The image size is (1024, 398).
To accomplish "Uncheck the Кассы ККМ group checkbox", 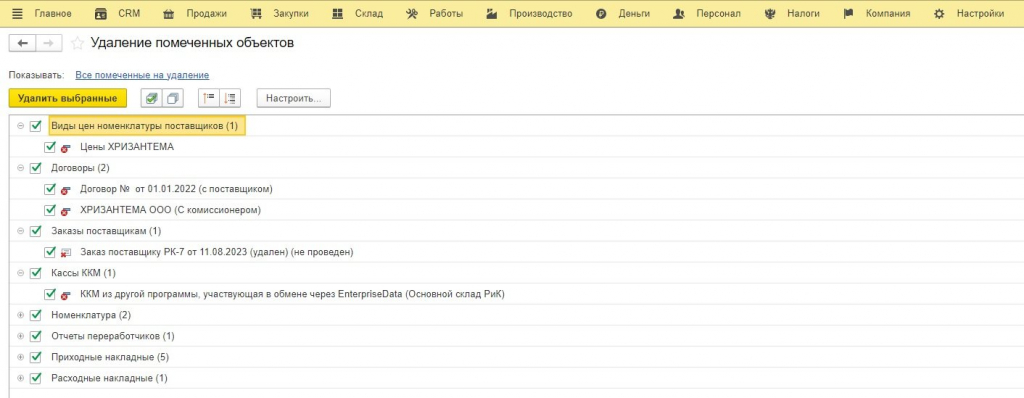I will click(35, 273).
